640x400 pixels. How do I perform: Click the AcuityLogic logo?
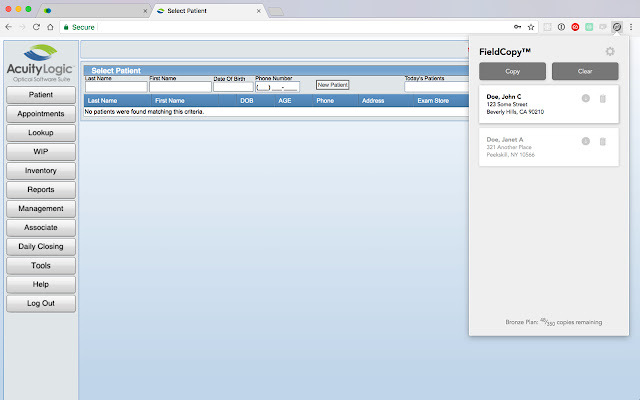(x=40, y=63)
